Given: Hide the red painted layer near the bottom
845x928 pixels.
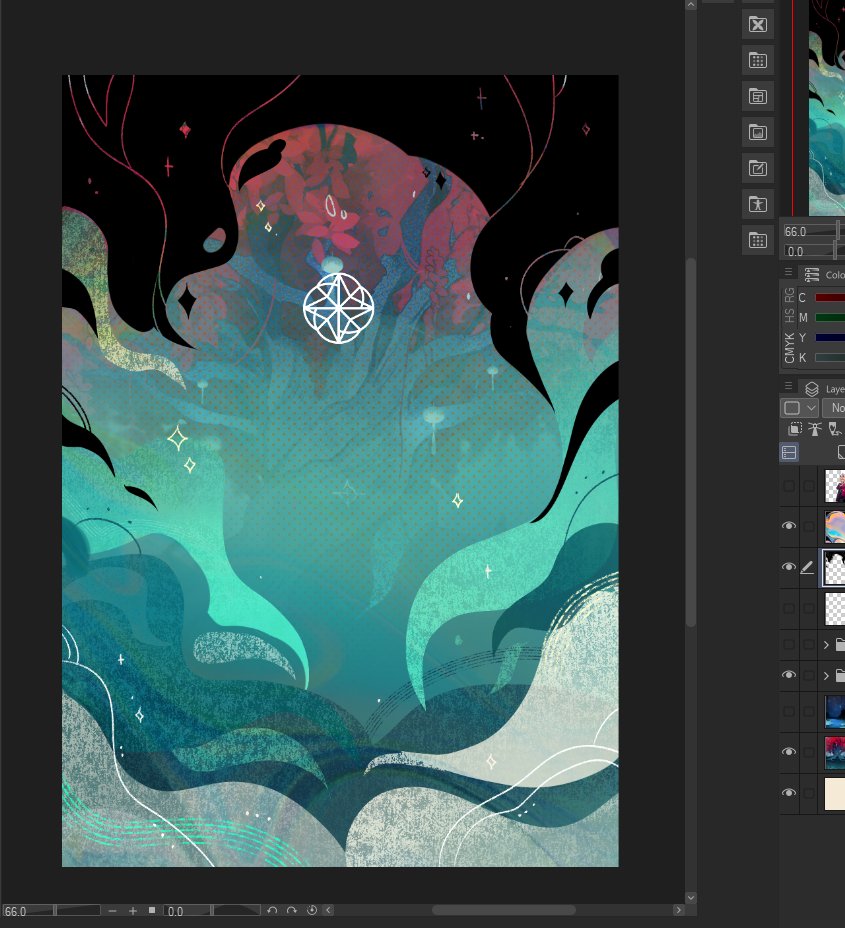Looking at the screenshot, I should click(789, 751).
